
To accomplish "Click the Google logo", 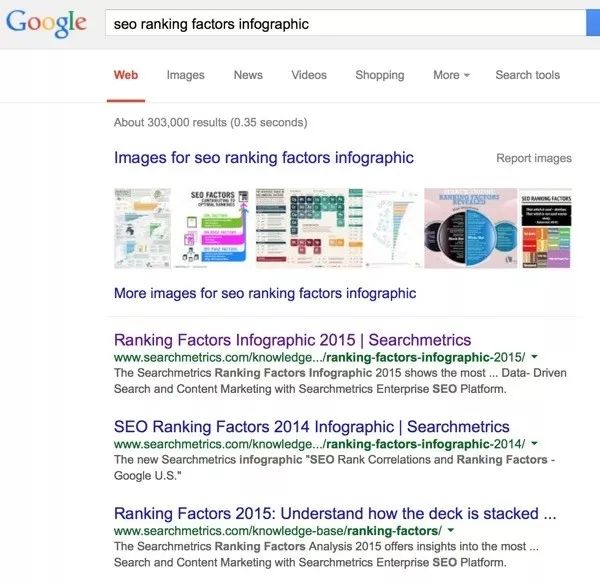I will click(x=46, y=23).
